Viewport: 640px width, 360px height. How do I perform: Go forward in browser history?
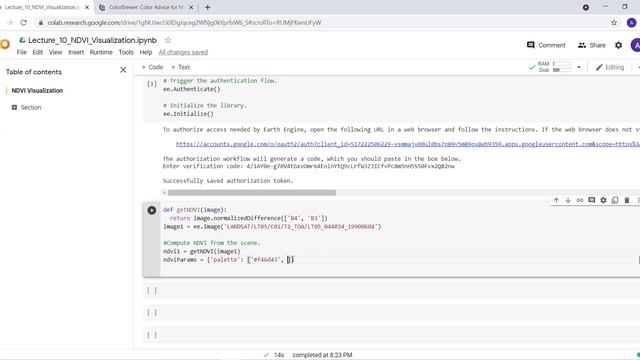tap(9, 22)
